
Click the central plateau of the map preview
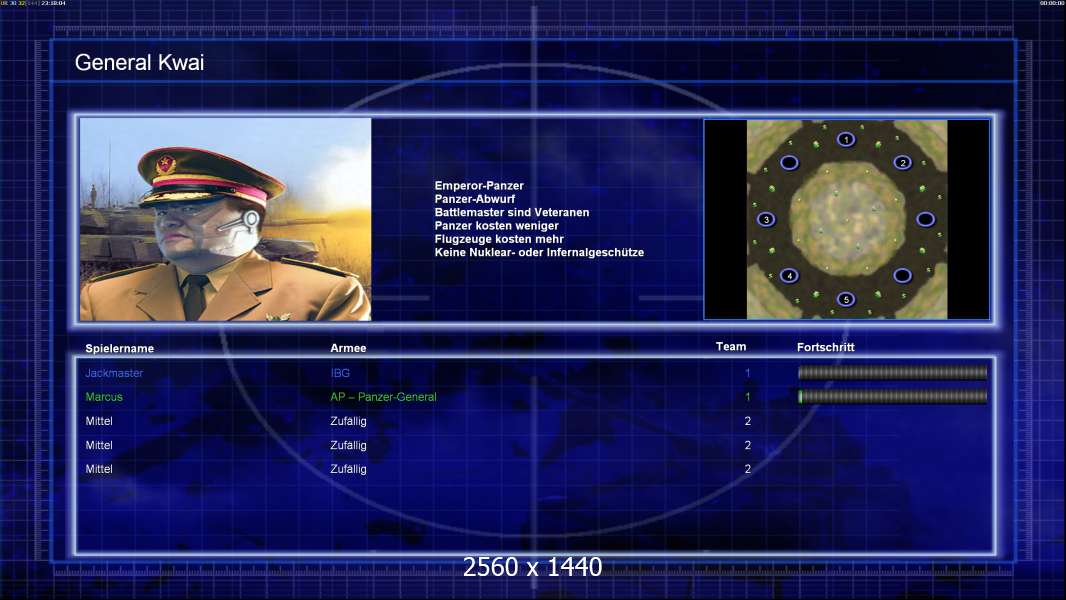point(847,219)
